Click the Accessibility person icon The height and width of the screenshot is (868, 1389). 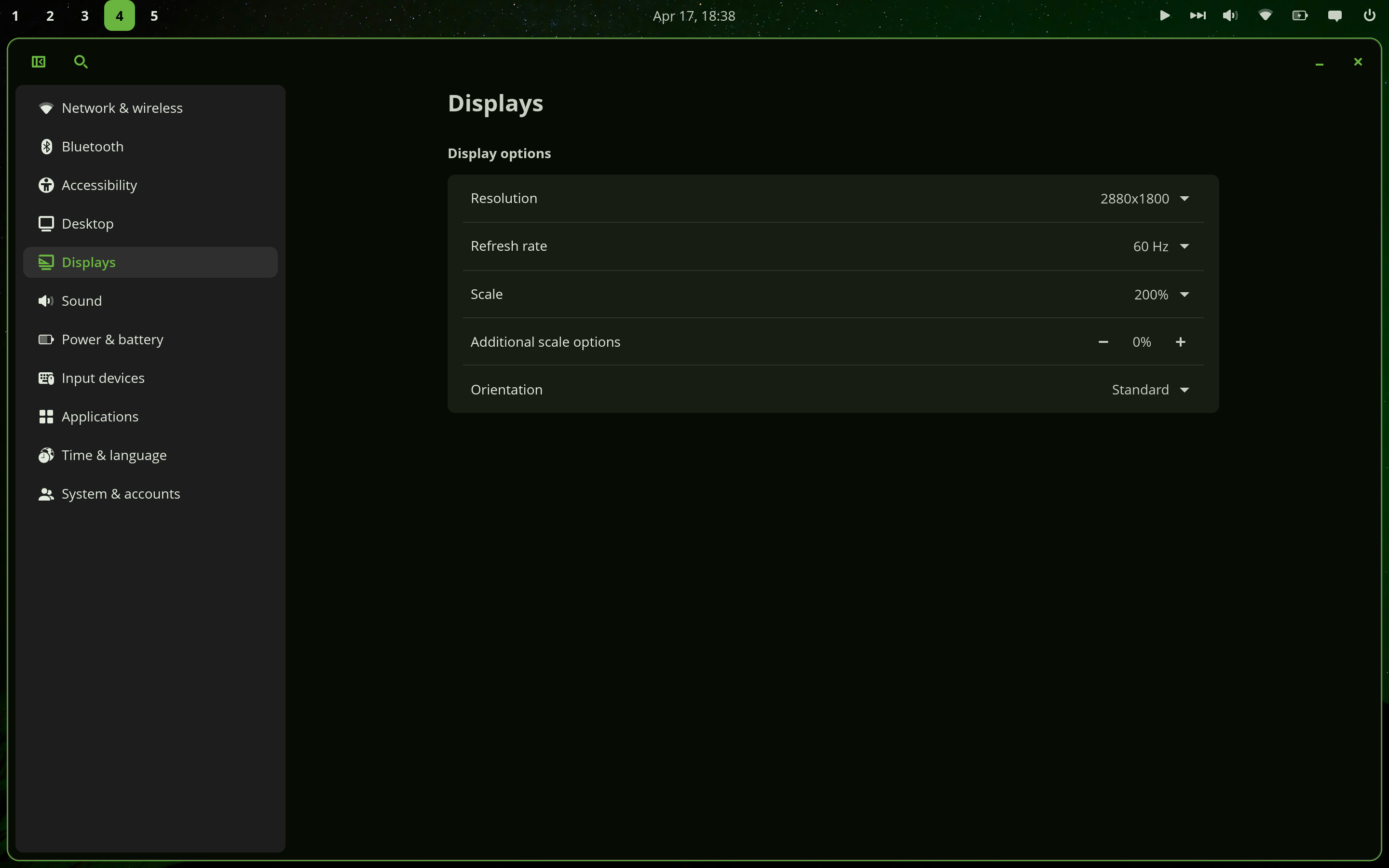46,185
